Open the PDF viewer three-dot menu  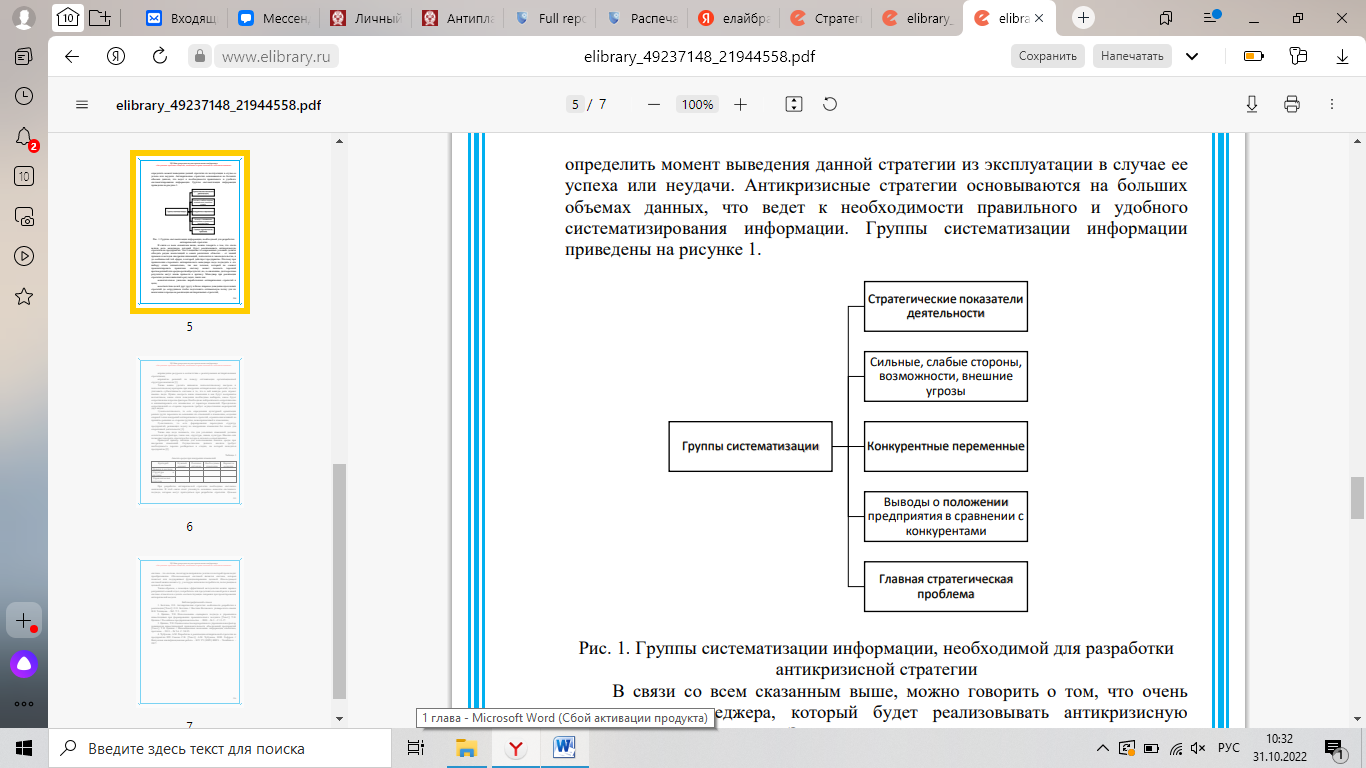tap(1332, 103)
